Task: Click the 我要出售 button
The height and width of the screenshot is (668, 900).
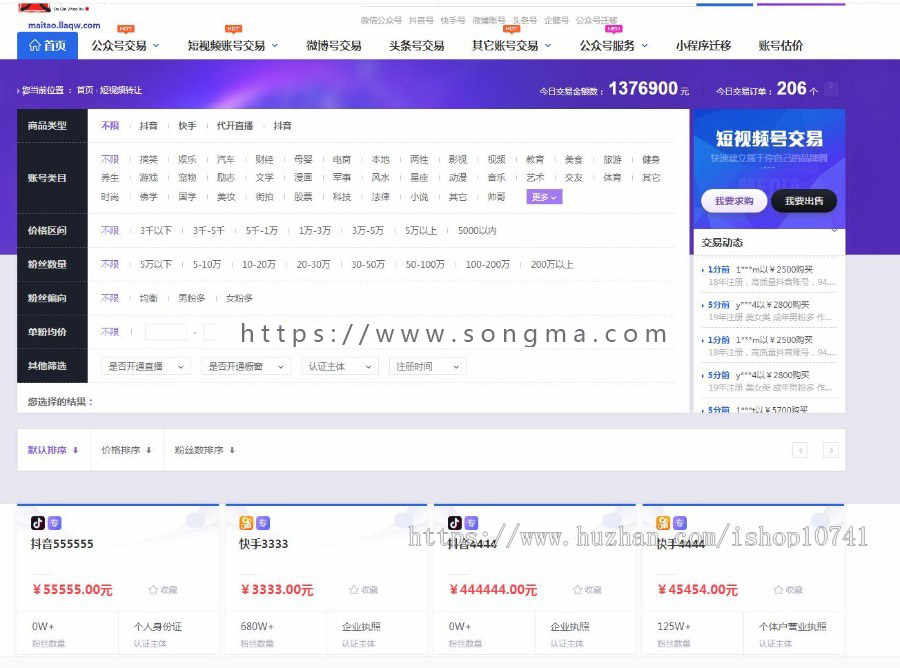Action: tap(804, 201)
